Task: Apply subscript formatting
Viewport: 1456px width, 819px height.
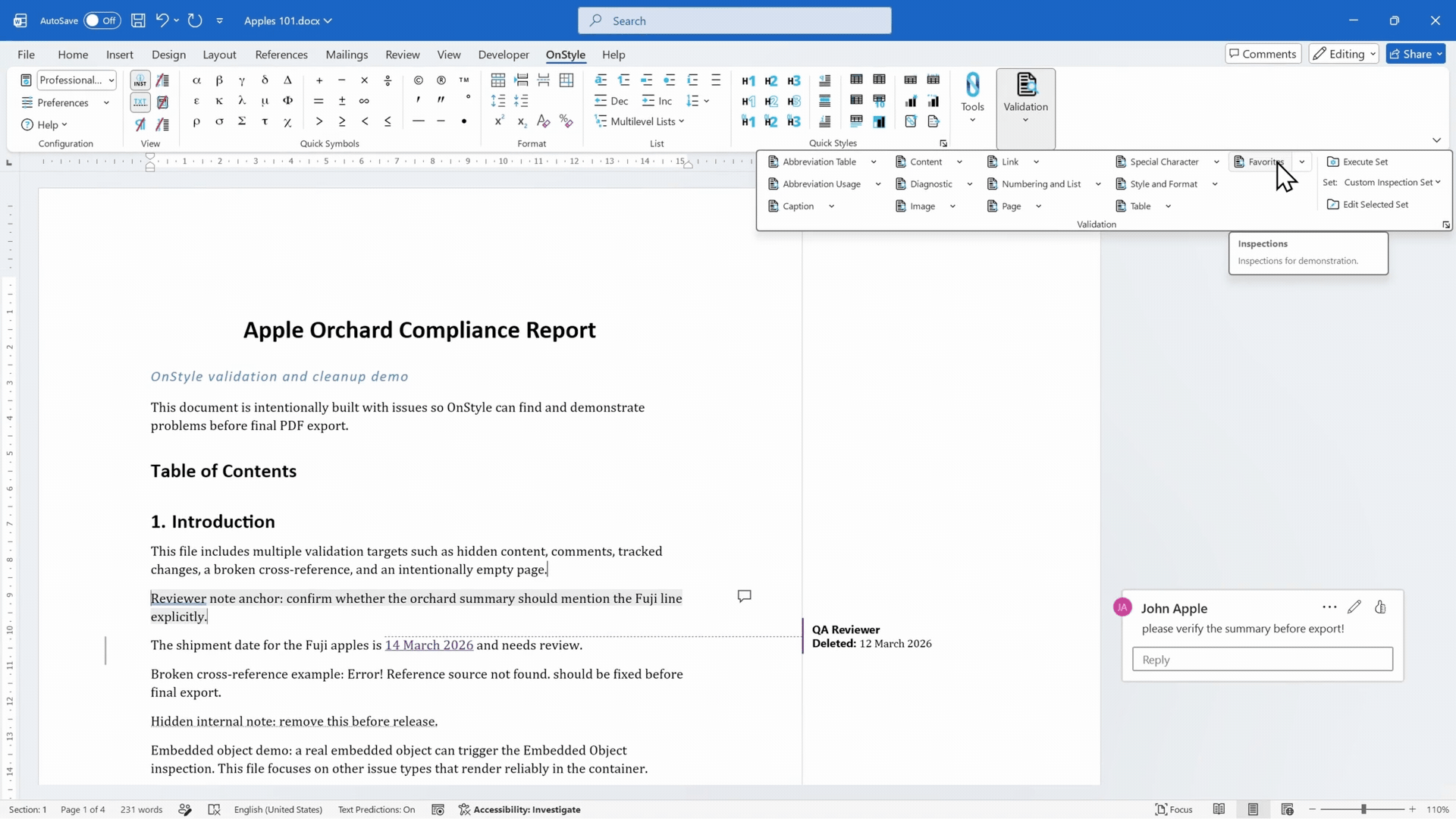Action: point(522,121)
